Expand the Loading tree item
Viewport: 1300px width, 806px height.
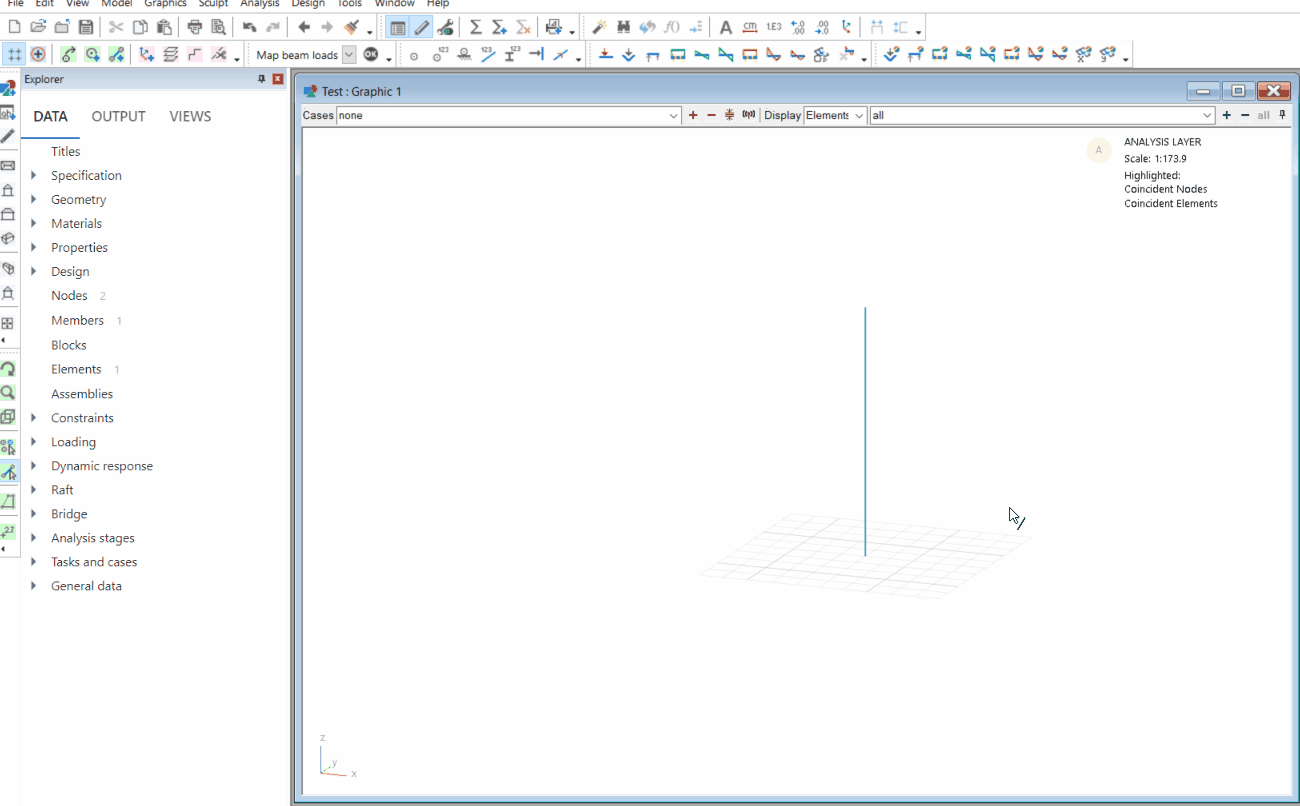(75, 441)
